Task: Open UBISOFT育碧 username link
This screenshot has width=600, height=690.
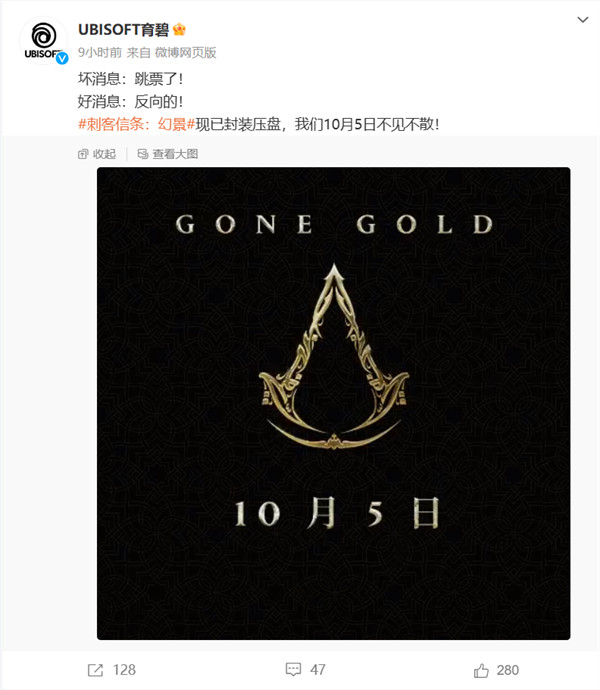Action: coord(123,29)
